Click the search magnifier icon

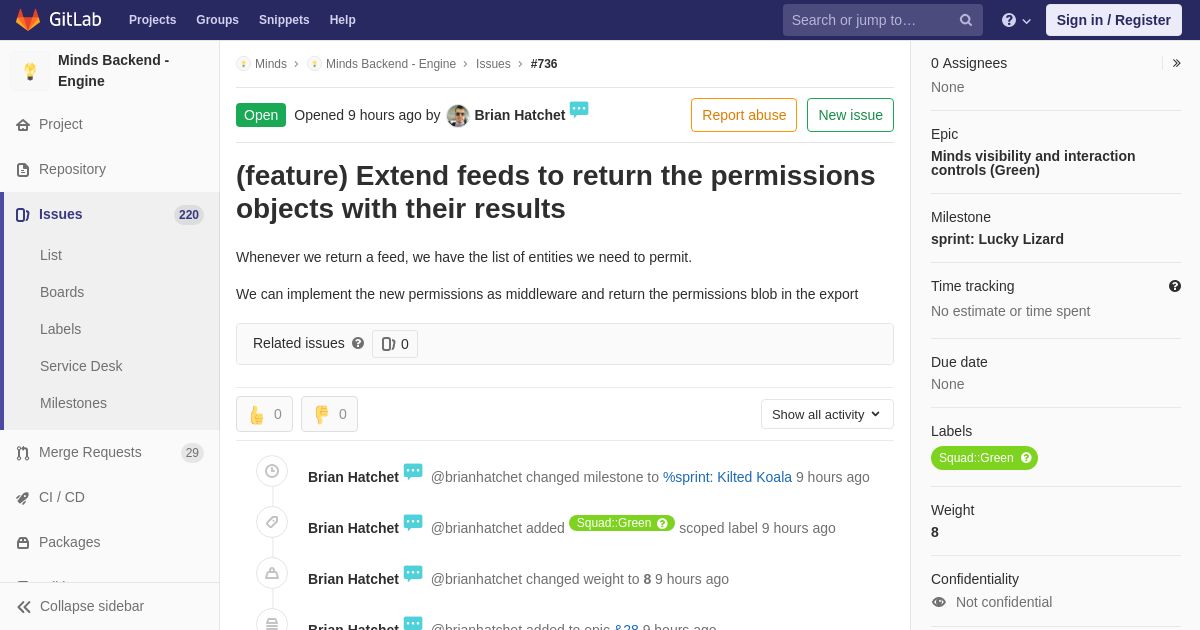[x=966, y=20]
